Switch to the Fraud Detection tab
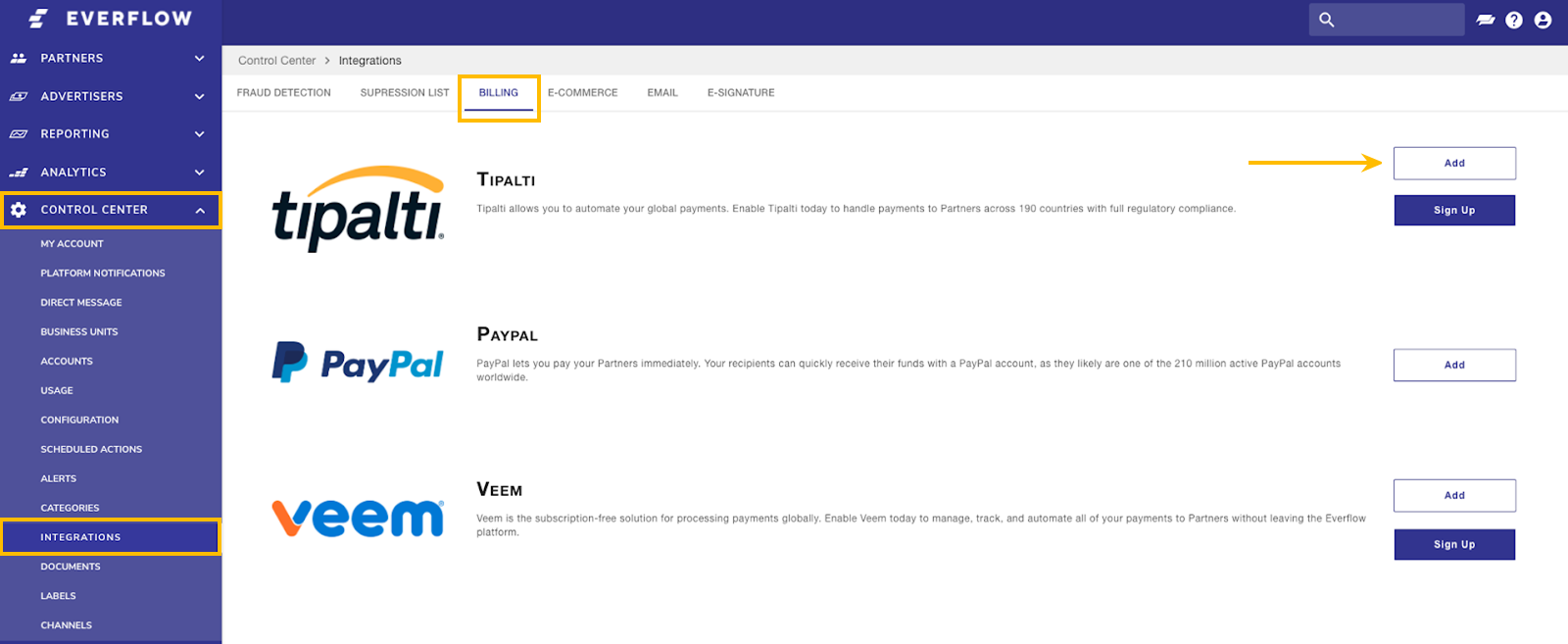Image resolution: width=1568 pixels, height=644 pixels. (284, 93)
